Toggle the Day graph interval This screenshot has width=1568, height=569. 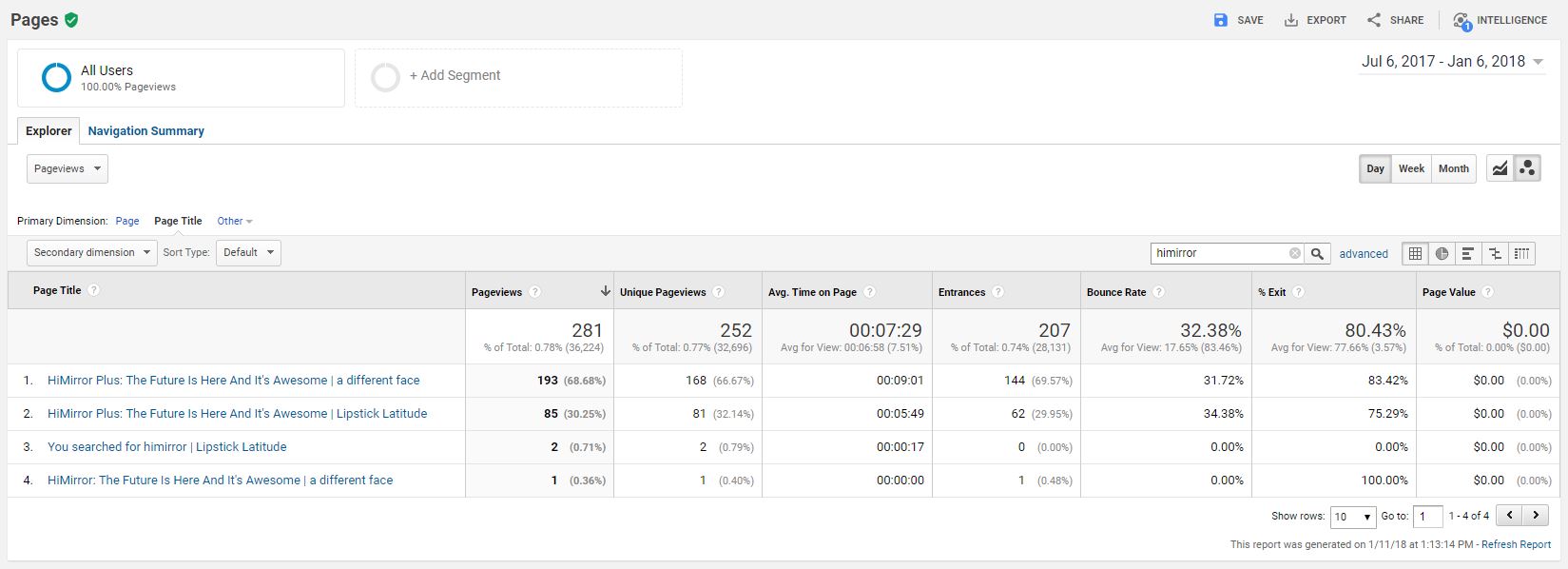(x=1375, y=168)
